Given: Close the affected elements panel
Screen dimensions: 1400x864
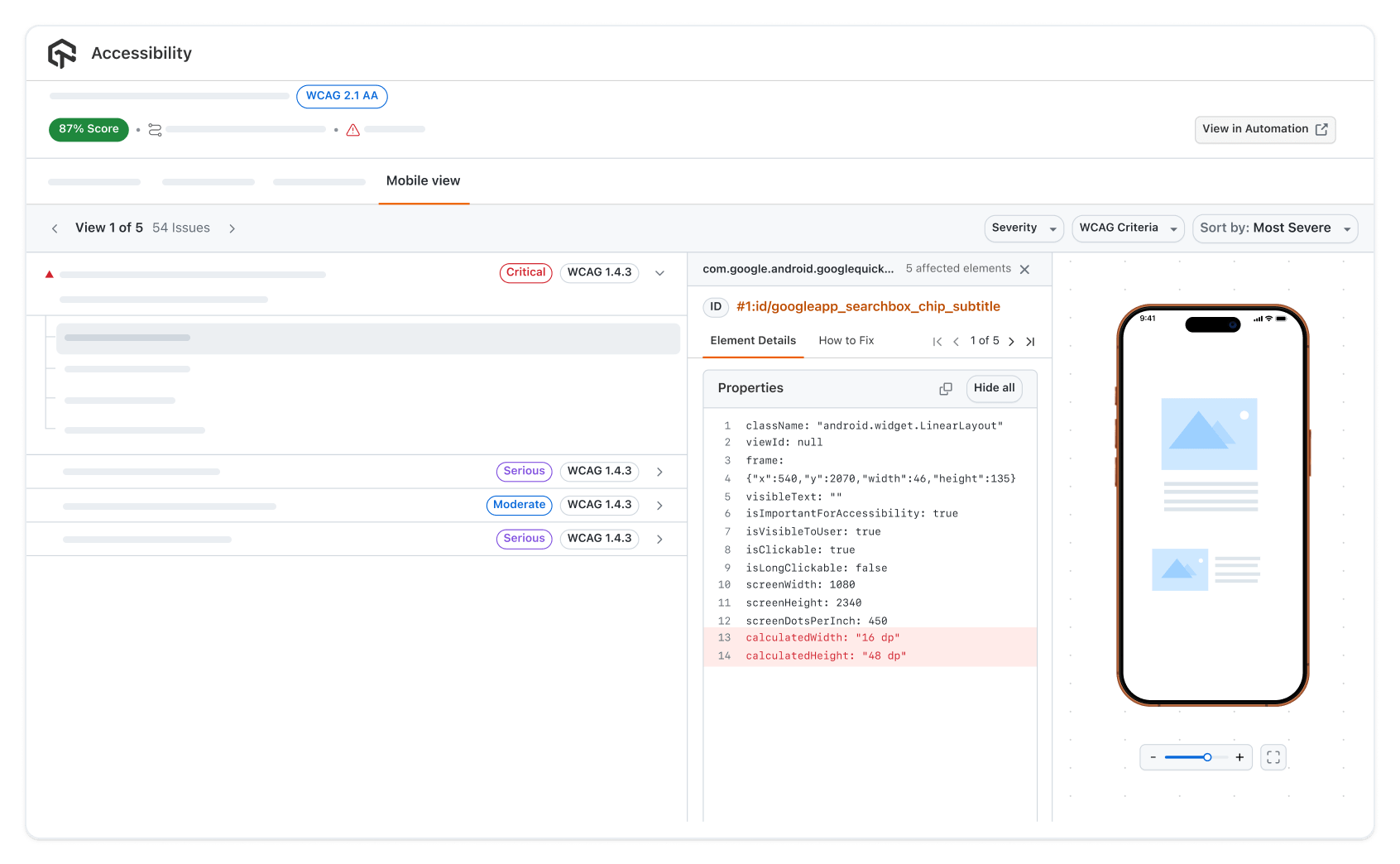Looking at the screenshot, I should [1024, 269].
